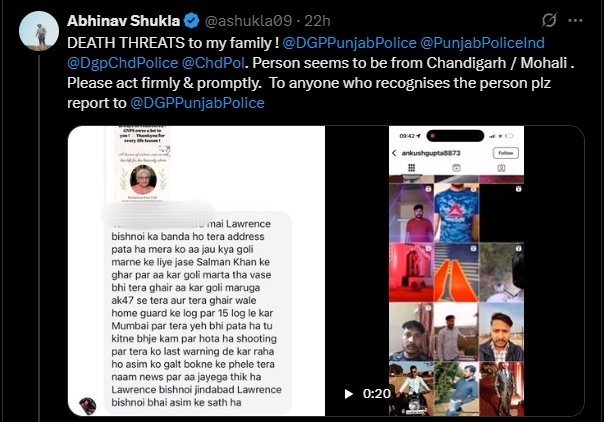
Task: Open the @DgpChdPolice mention
Action: (122, 63)
